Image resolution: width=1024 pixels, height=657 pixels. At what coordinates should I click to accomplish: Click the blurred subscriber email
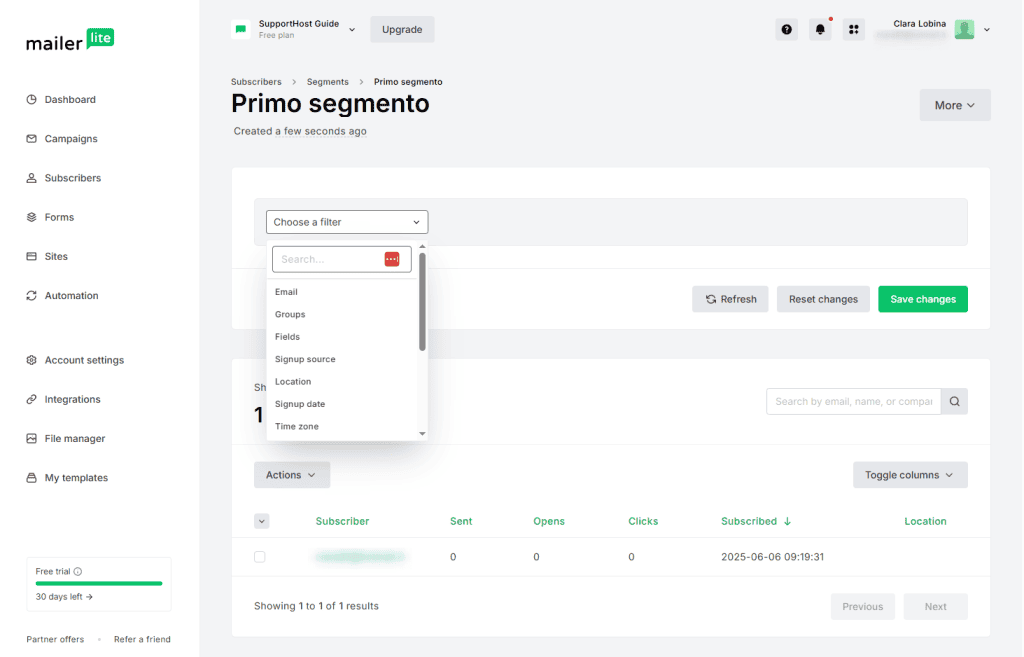[x=360, y=557]
